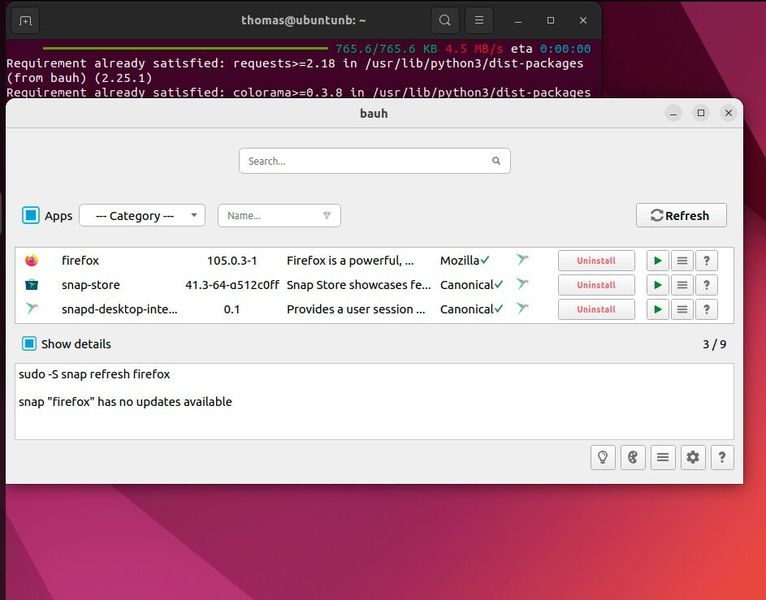Click Canonical publisher in snap-store row

(467, 285)
